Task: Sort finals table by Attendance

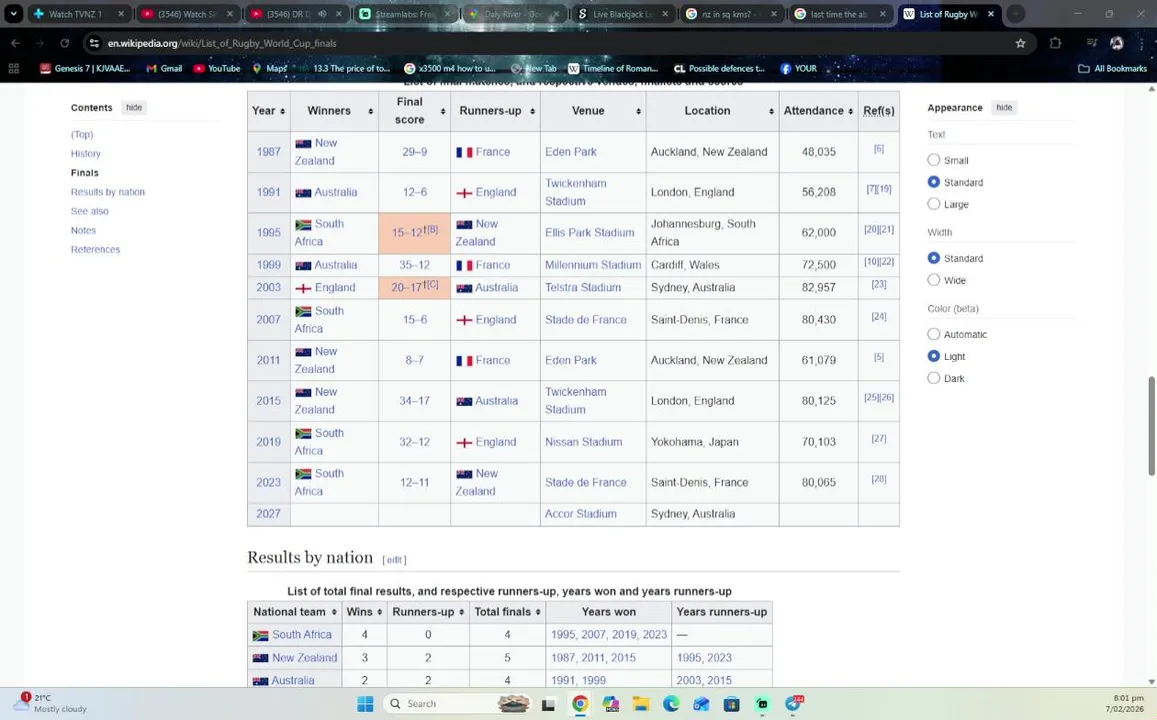Action: point(818,111)
